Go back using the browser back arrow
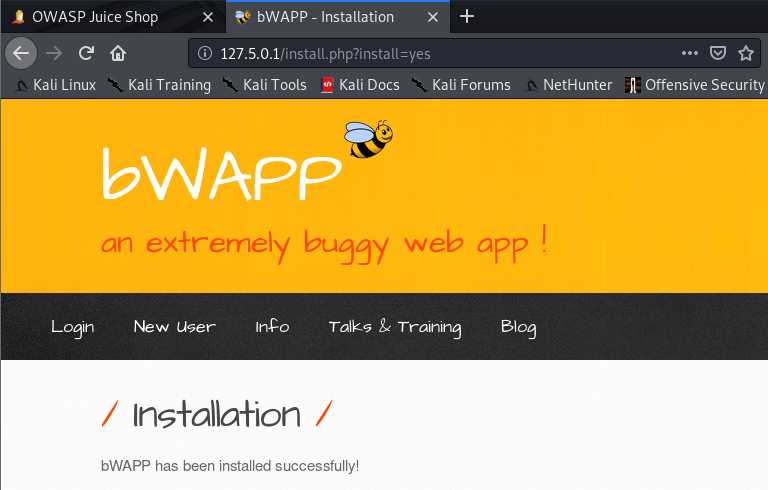768x490 pixels. pos(21,53)
